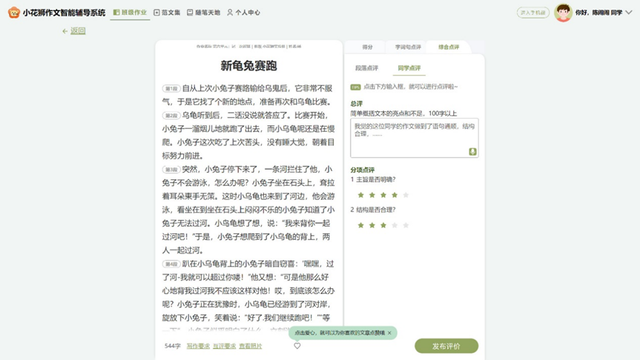
Task: Rate 结构是否合理 one star
Action: 360,225
